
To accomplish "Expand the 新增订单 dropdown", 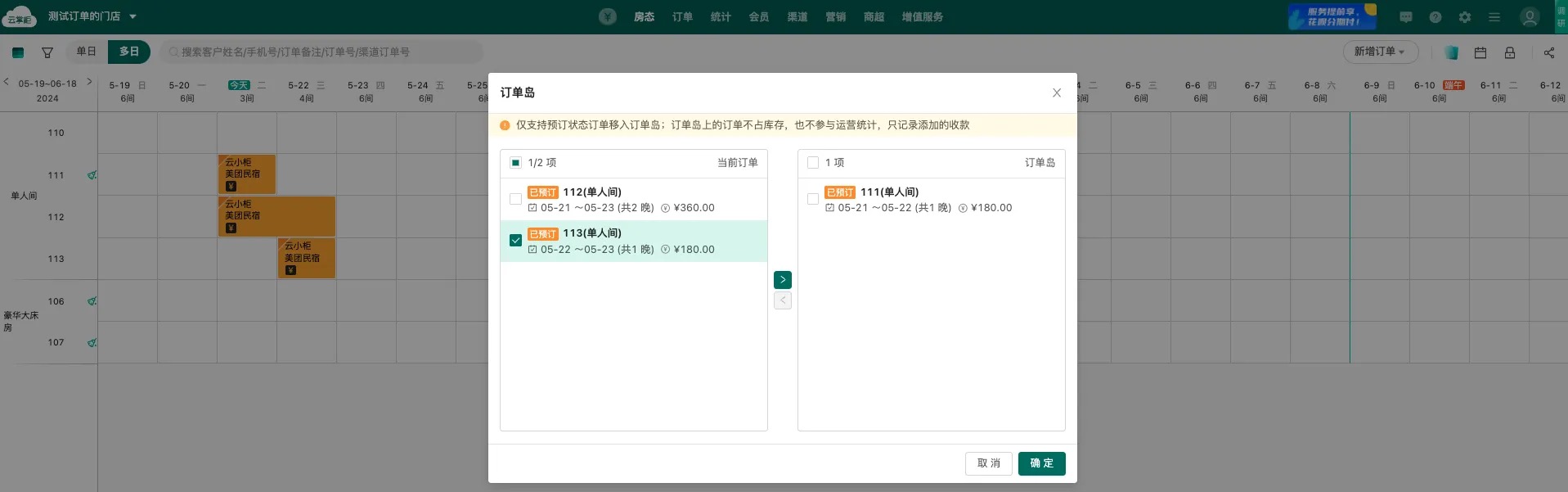I will click(x=1380, y=52).
